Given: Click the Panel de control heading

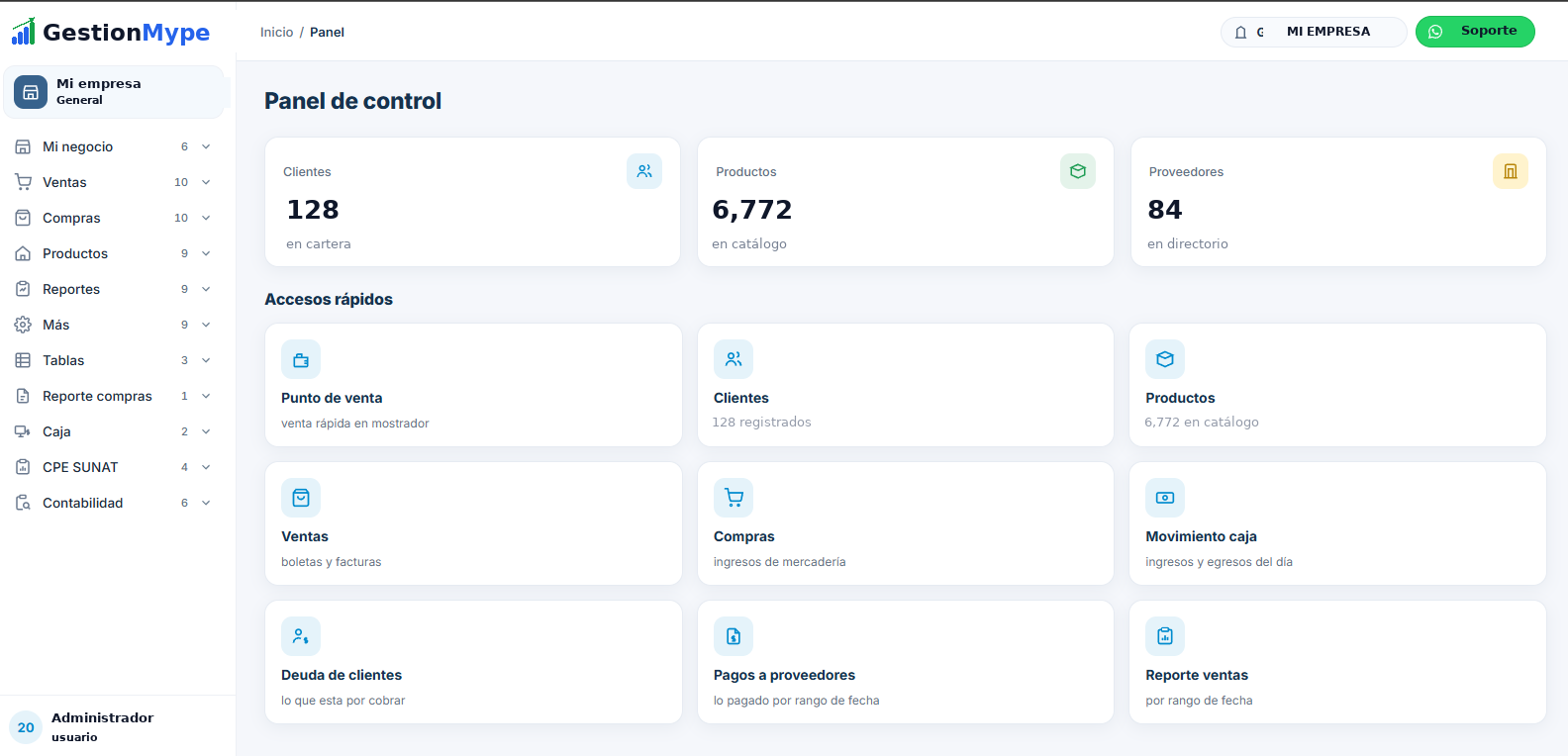Looking at the screenshot, I should click(x=352, y=101).
